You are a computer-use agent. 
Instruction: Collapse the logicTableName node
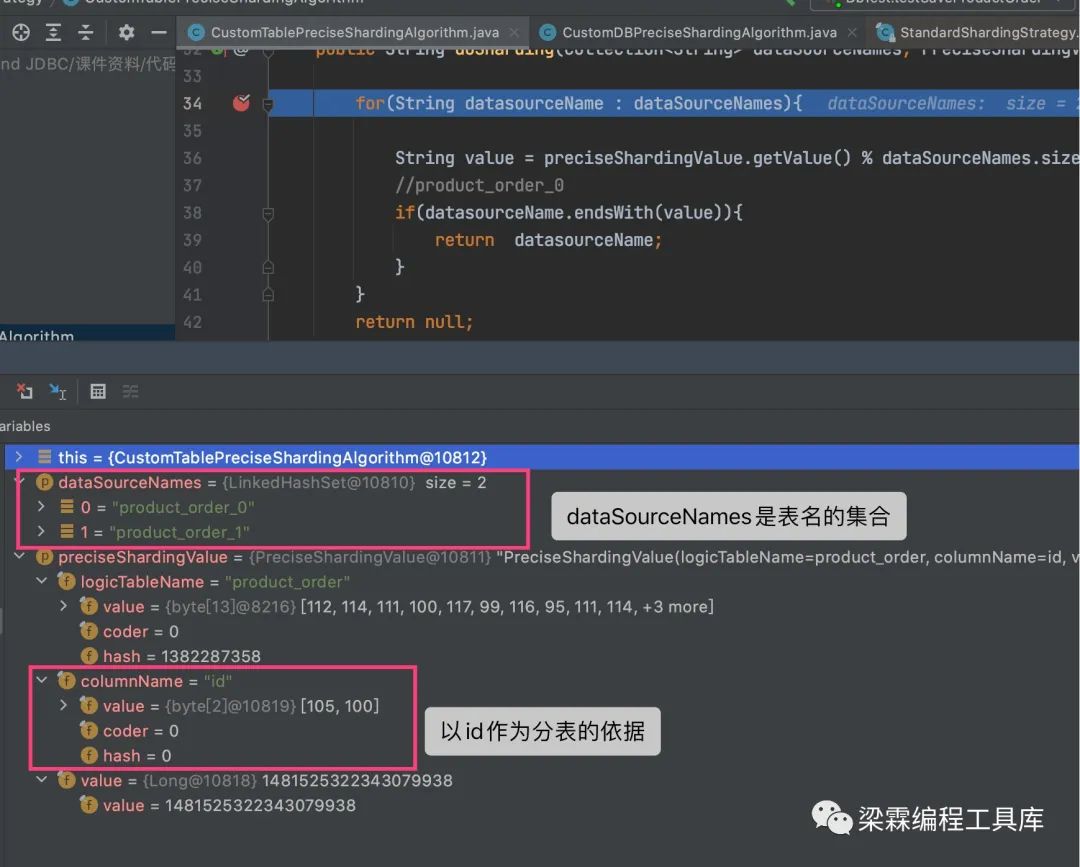(x=41, y=581)
